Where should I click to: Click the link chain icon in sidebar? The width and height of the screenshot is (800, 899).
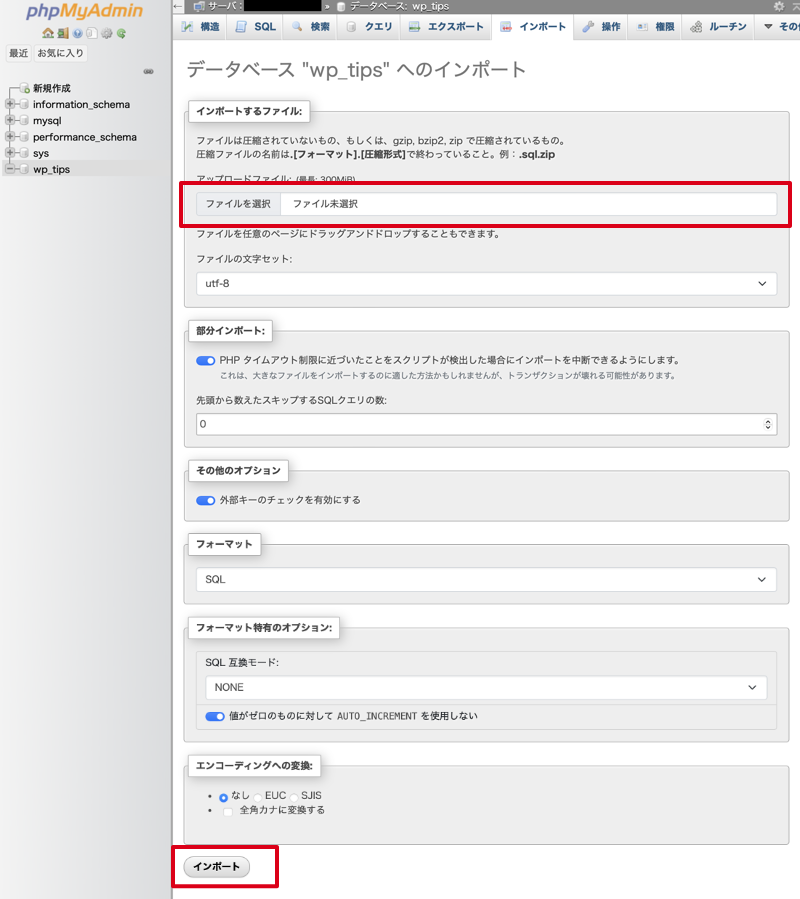(x=149, y=72)
